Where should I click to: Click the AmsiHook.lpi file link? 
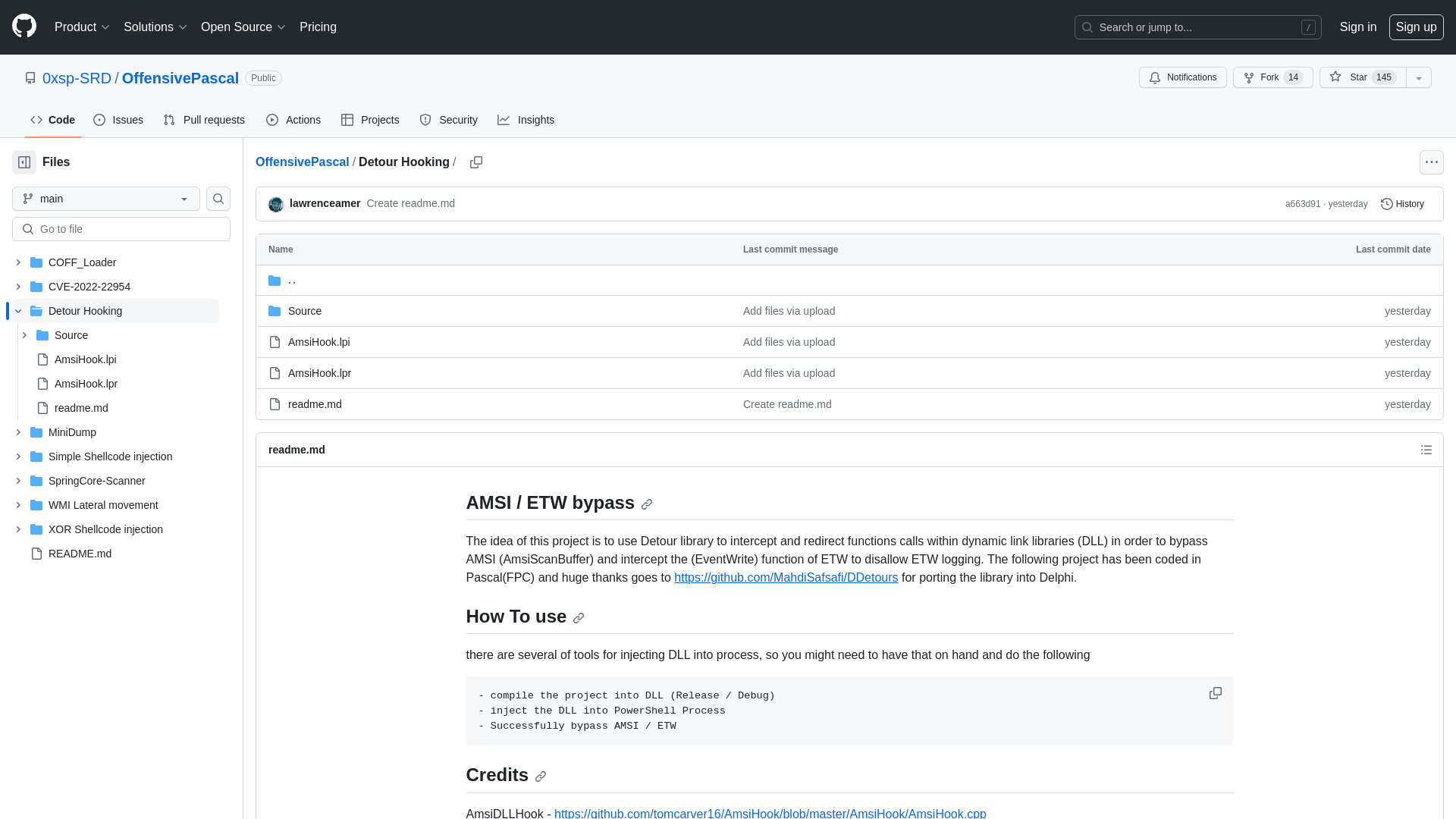318,341
